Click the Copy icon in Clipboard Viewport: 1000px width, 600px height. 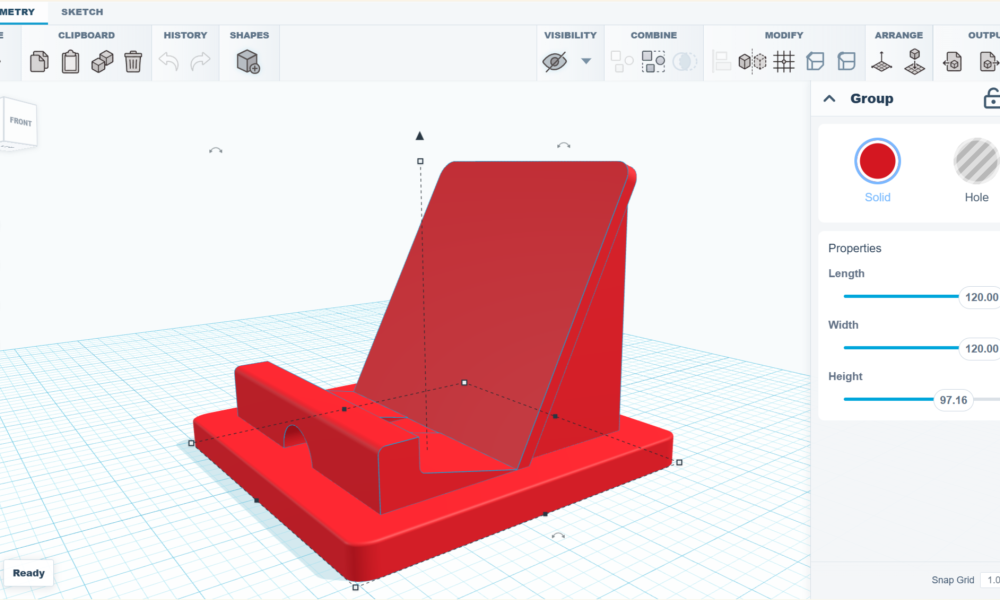(39, 62)
